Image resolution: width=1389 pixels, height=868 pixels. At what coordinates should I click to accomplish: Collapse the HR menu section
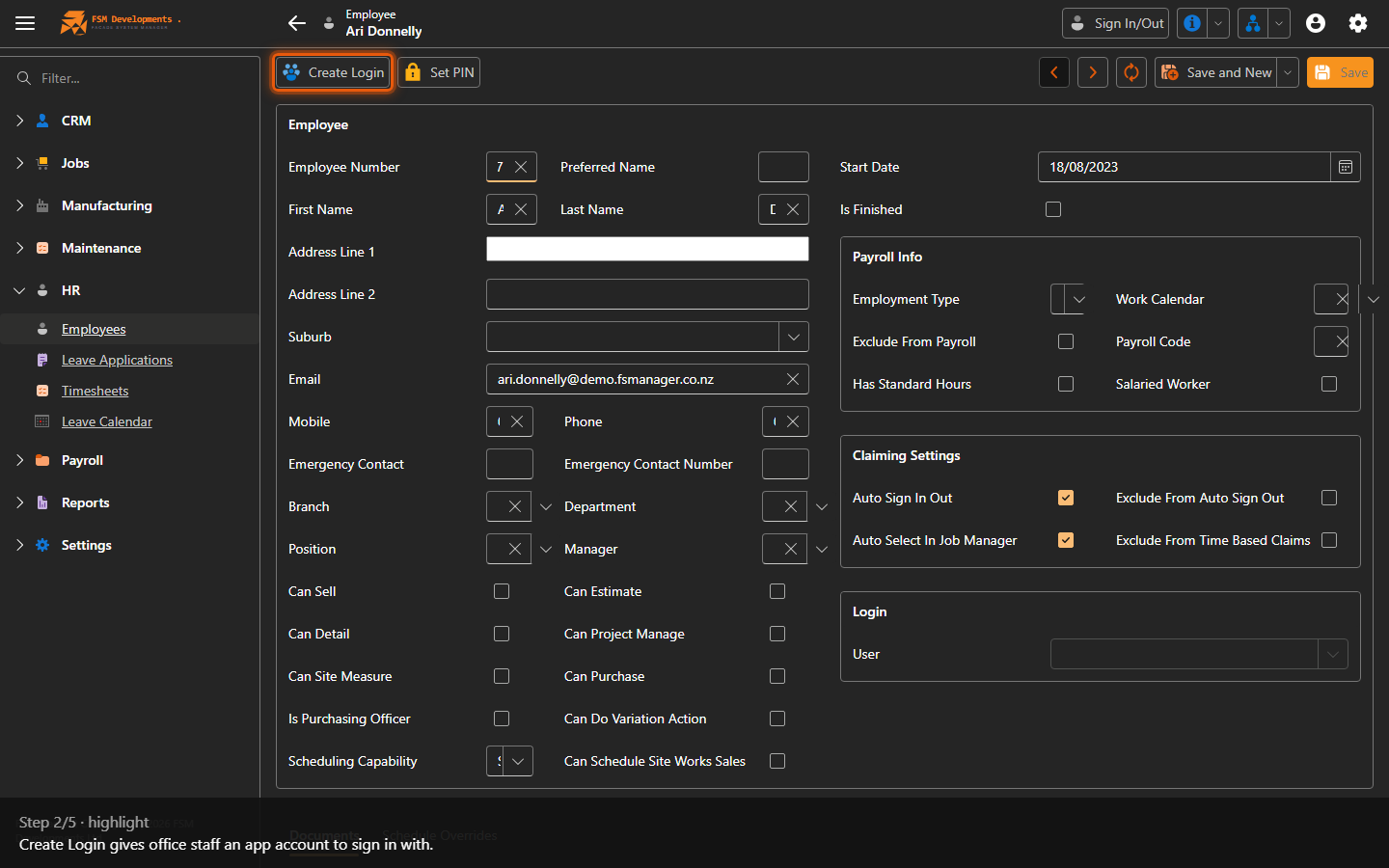click(19, 290)
